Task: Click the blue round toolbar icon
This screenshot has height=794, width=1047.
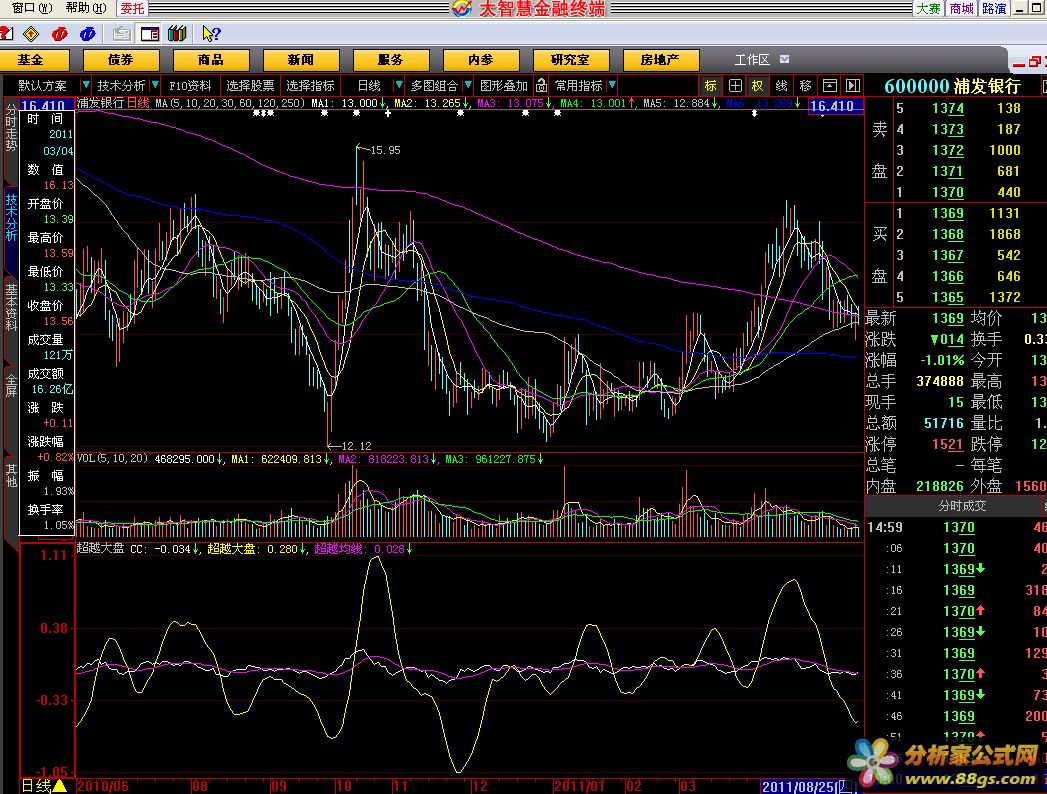Action: (x=87, y=33)
